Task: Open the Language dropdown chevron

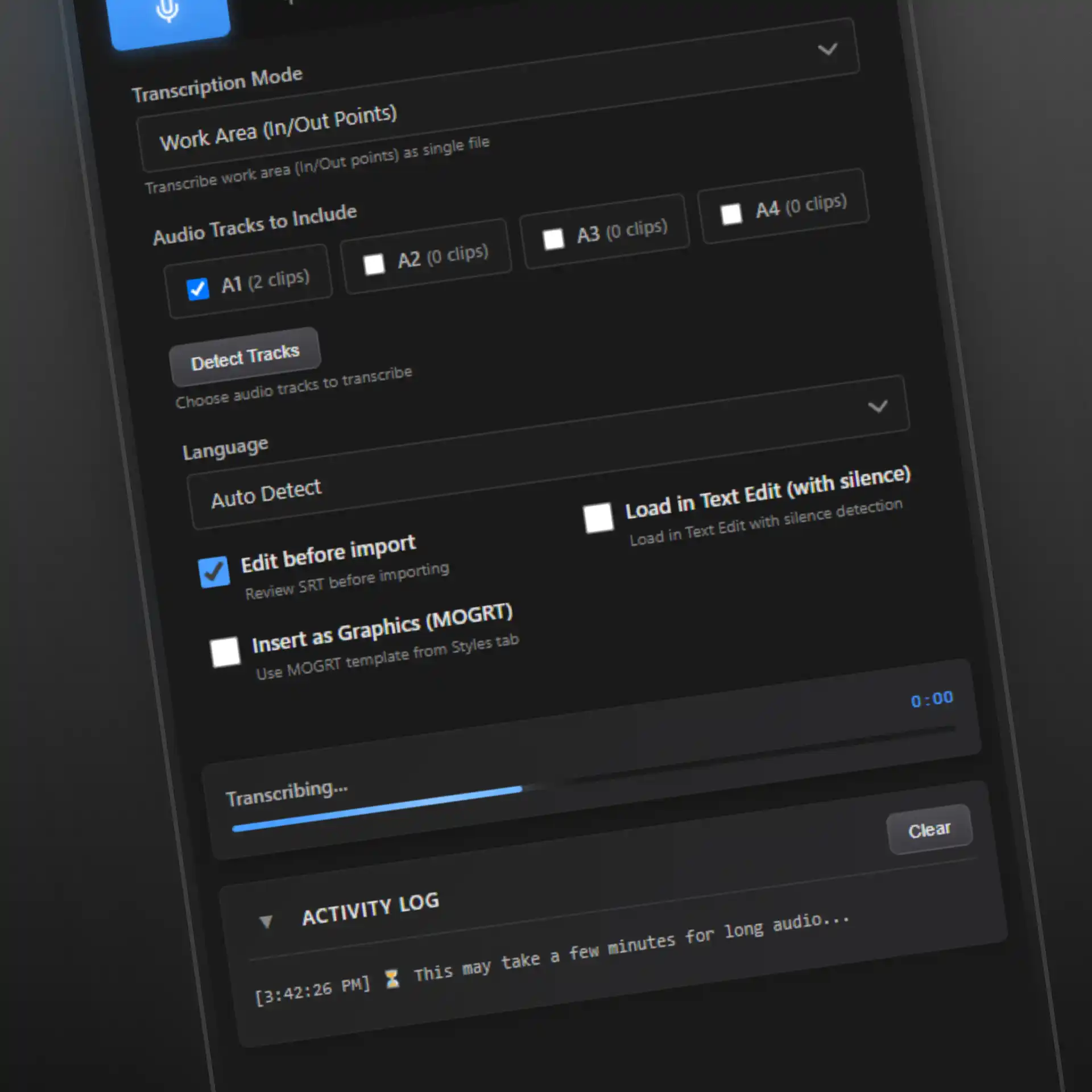Action: (x=879, y=407)
